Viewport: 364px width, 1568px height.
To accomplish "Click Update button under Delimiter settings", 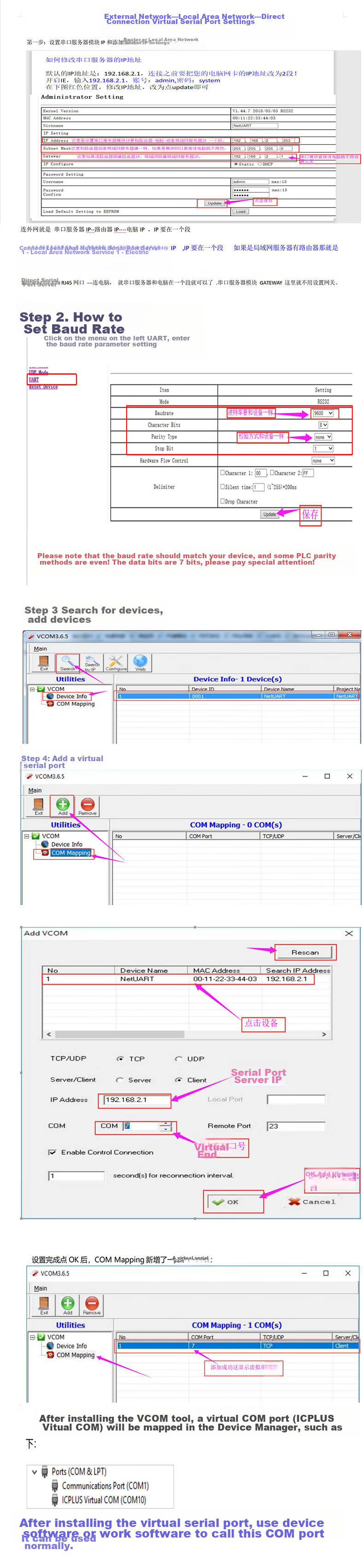I will [269, 514].
